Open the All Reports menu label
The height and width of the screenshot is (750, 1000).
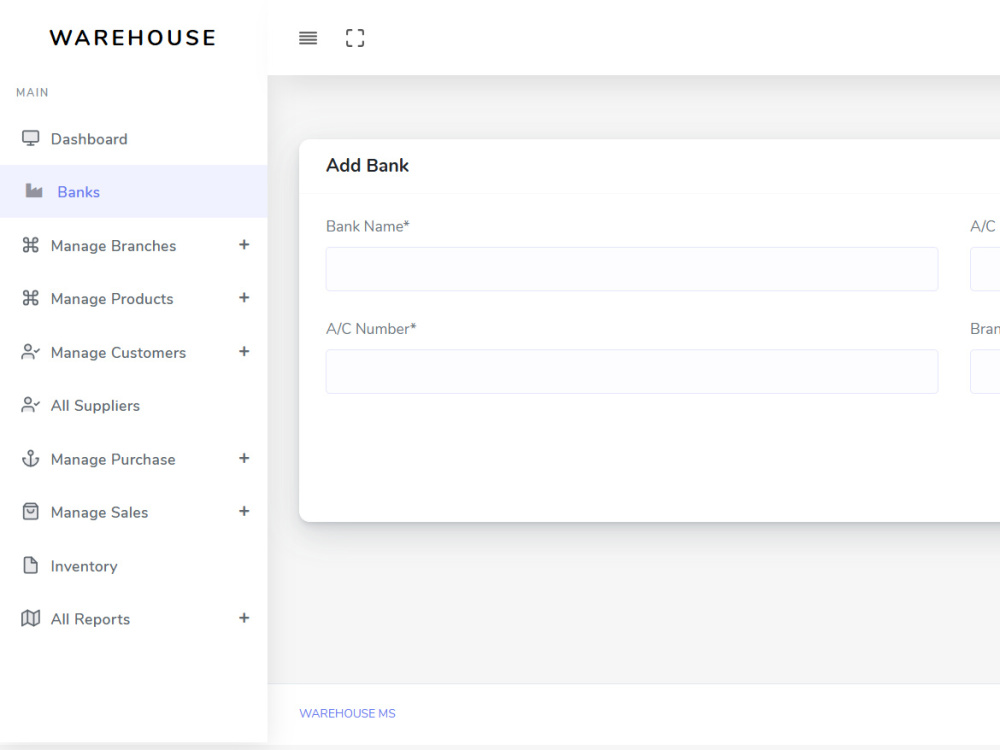point(91,619)
